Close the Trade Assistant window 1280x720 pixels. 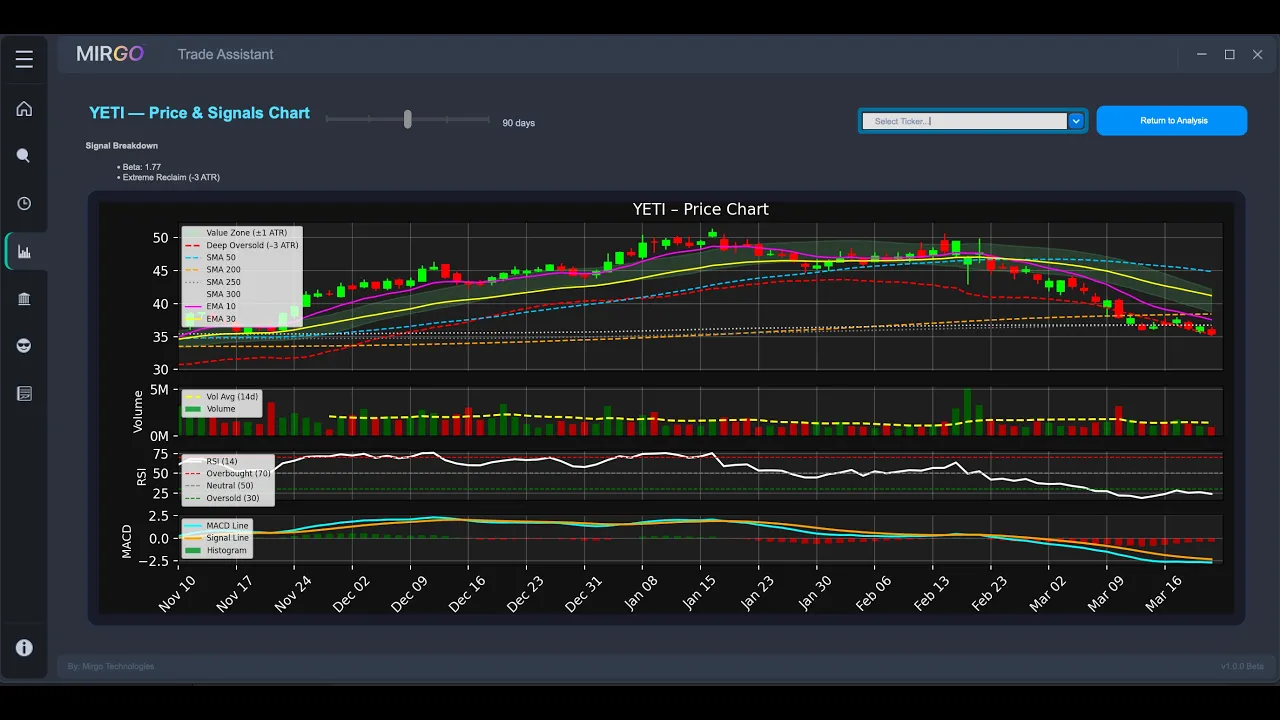[1258, 55]
